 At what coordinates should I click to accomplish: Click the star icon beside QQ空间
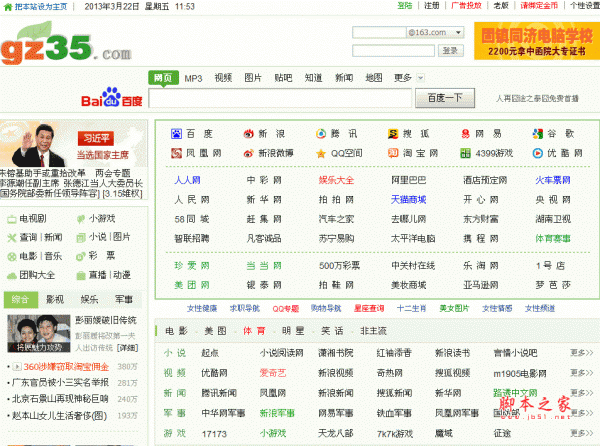(x=321, y=153)
